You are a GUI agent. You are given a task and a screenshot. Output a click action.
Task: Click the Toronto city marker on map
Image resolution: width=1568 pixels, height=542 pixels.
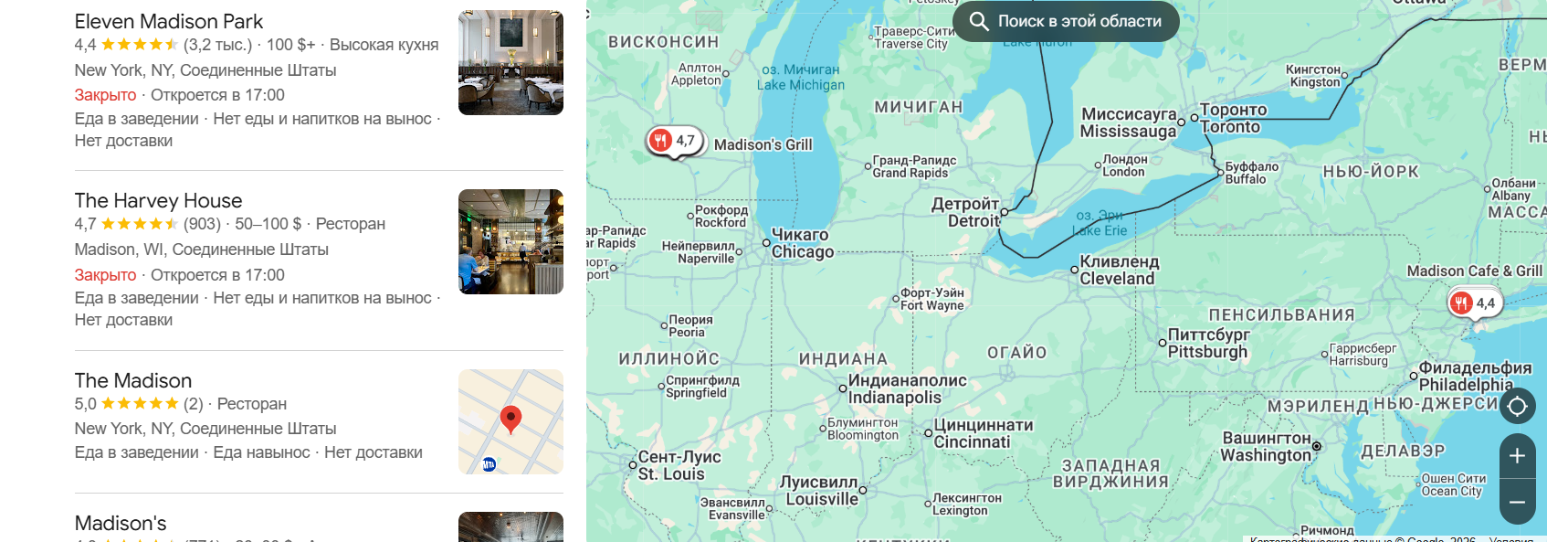click(x=1194, y=118)
